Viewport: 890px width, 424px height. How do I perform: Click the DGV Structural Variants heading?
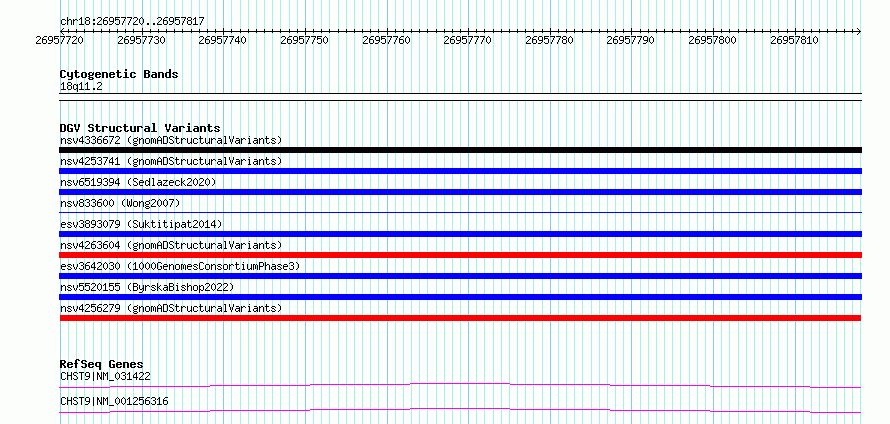140,128
